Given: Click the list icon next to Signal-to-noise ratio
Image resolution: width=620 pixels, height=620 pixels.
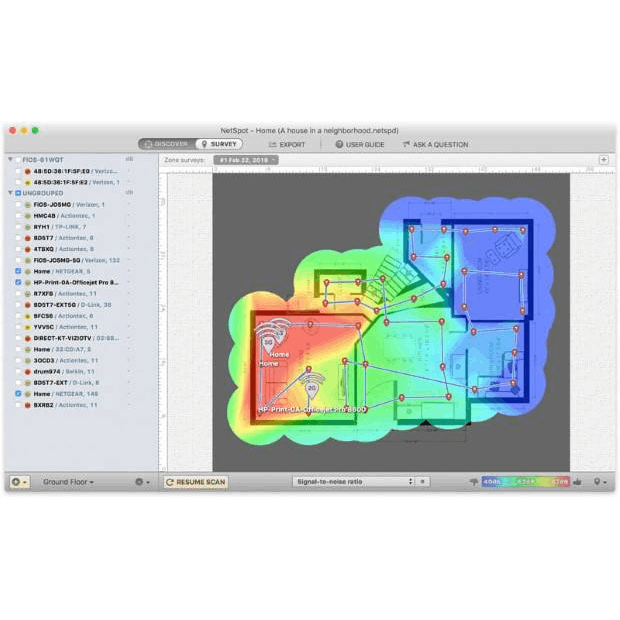Looking at the screenshot, I should click(423, 482).
